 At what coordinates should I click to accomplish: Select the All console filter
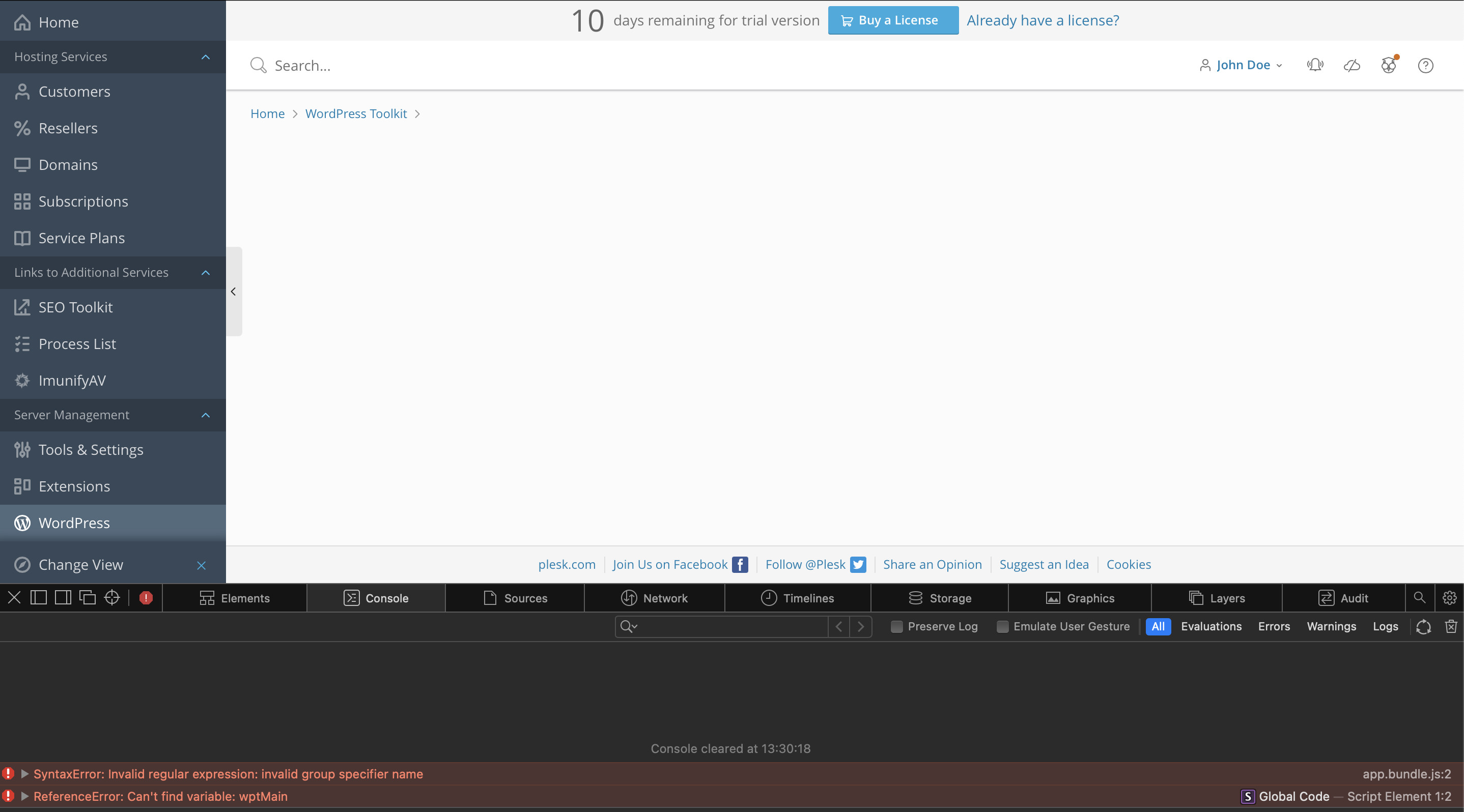[x=1158, y=626]
